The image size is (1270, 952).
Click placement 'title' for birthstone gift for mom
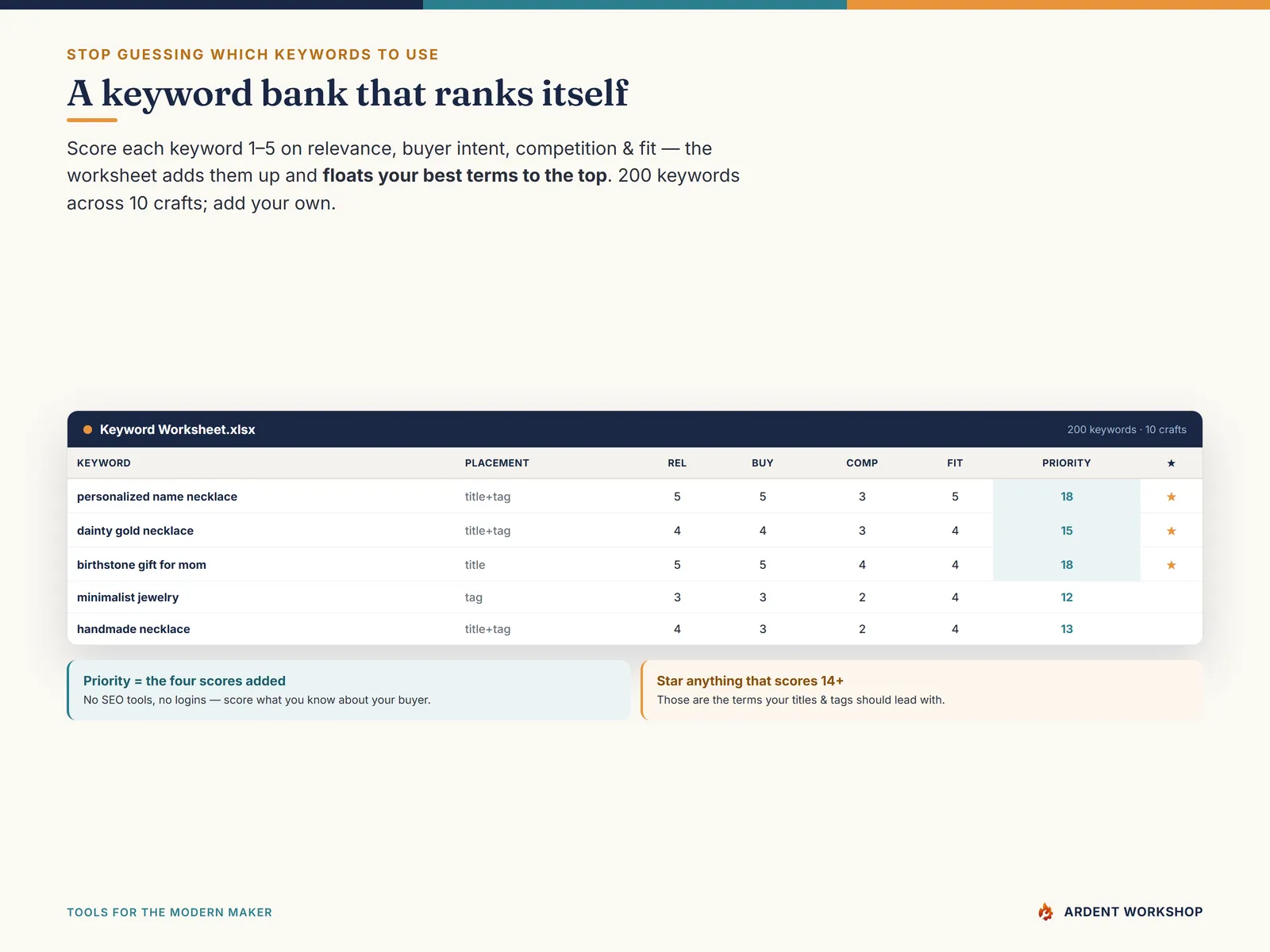pos(475,565)
